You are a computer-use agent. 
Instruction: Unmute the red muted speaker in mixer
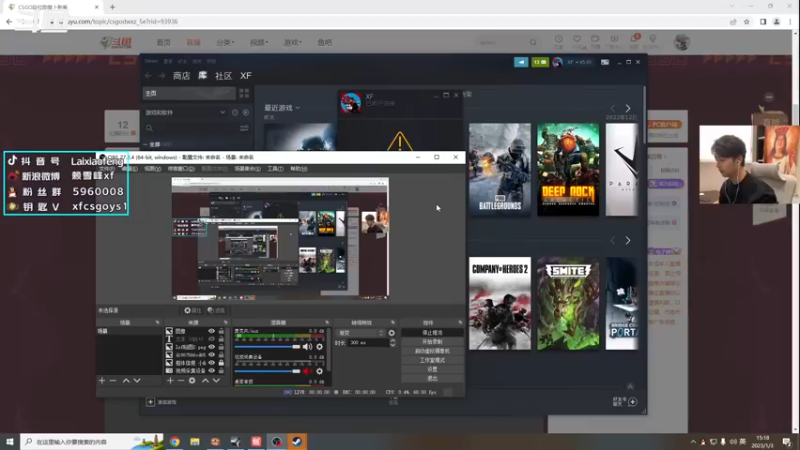coord(307,371)
